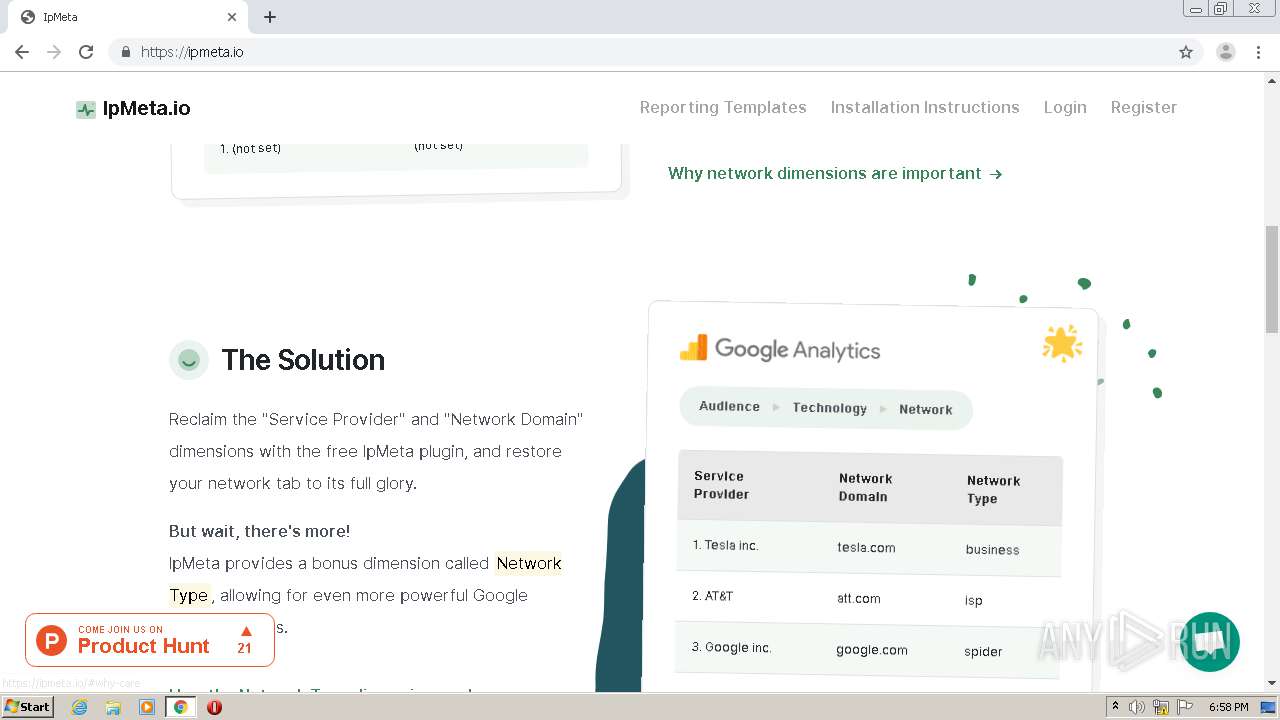Click the taskbar clock showing 6:58 PM
Viewport: 1280px width, 720px height.
click(x=1228, y=707)
